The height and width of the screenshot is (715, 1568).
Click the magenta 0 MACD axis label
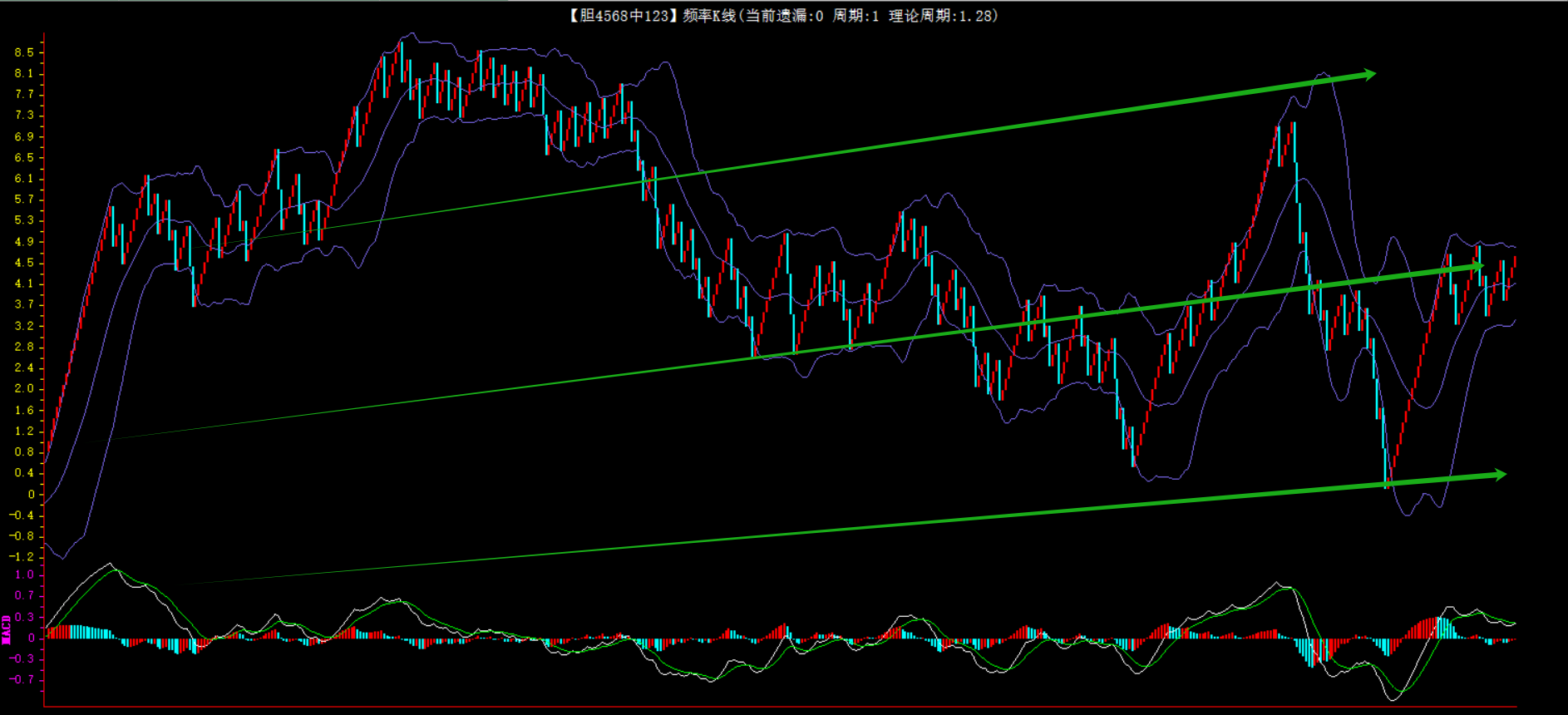point(32,638)
